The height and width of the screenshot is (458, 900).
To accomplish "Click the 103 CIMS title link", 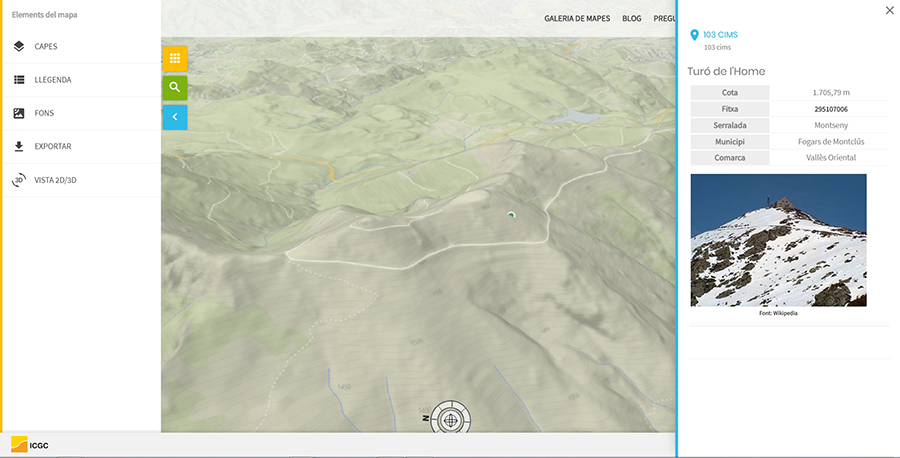I will pos(720,35).
